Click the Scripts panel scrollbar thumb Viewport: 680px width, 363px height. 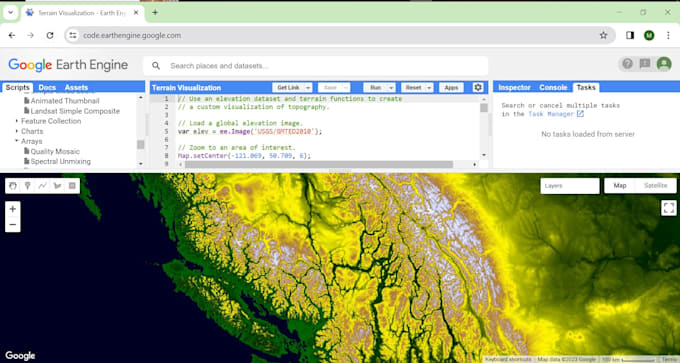coord(141,144)
